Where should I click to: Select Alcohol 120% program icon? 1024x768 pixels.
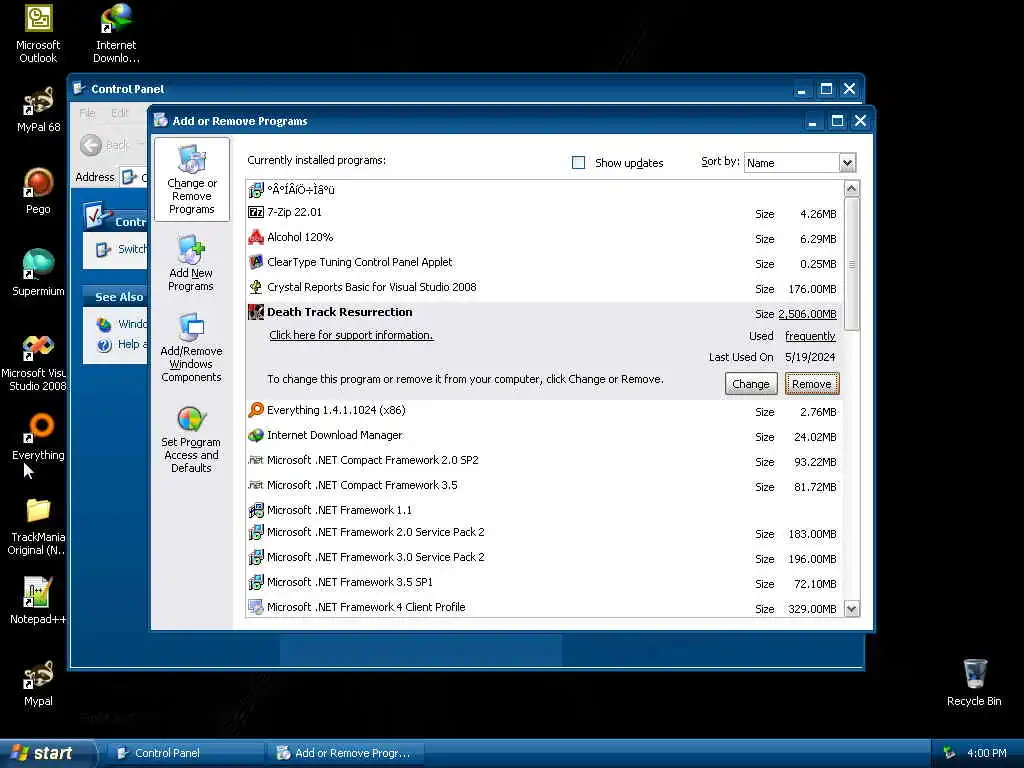coord(256,237)
